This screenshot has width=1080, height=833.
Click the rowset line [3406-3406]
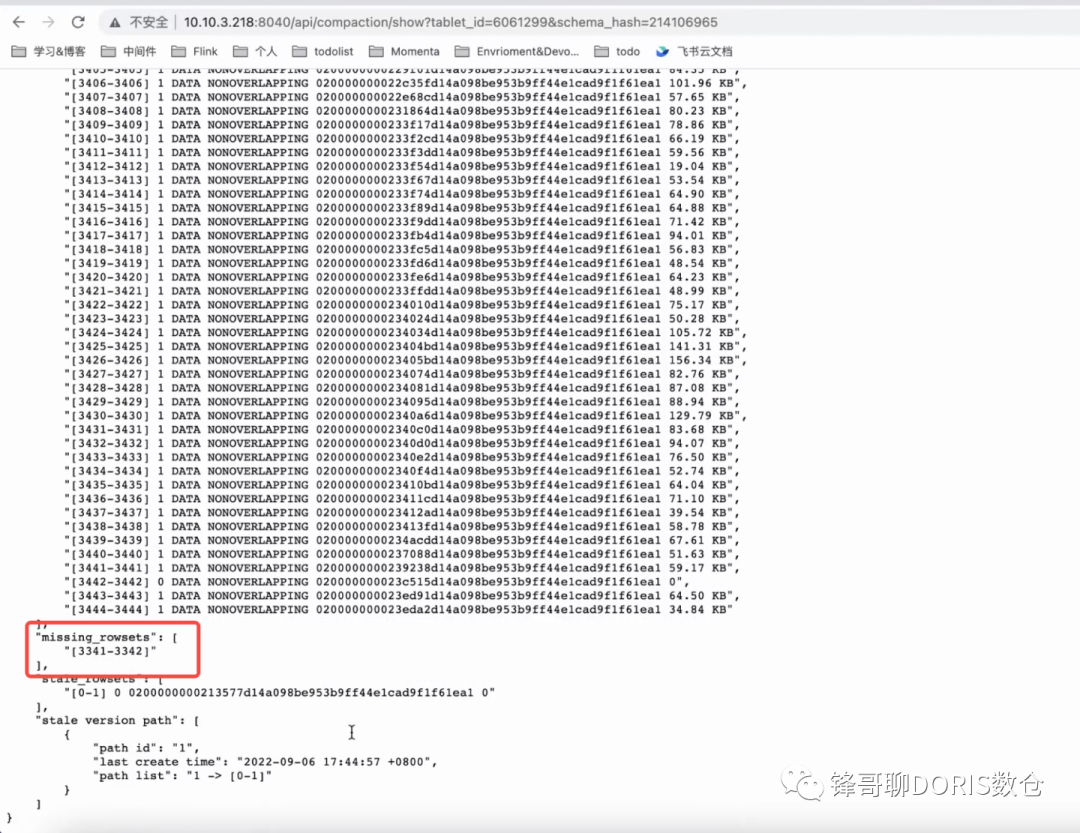406,83
